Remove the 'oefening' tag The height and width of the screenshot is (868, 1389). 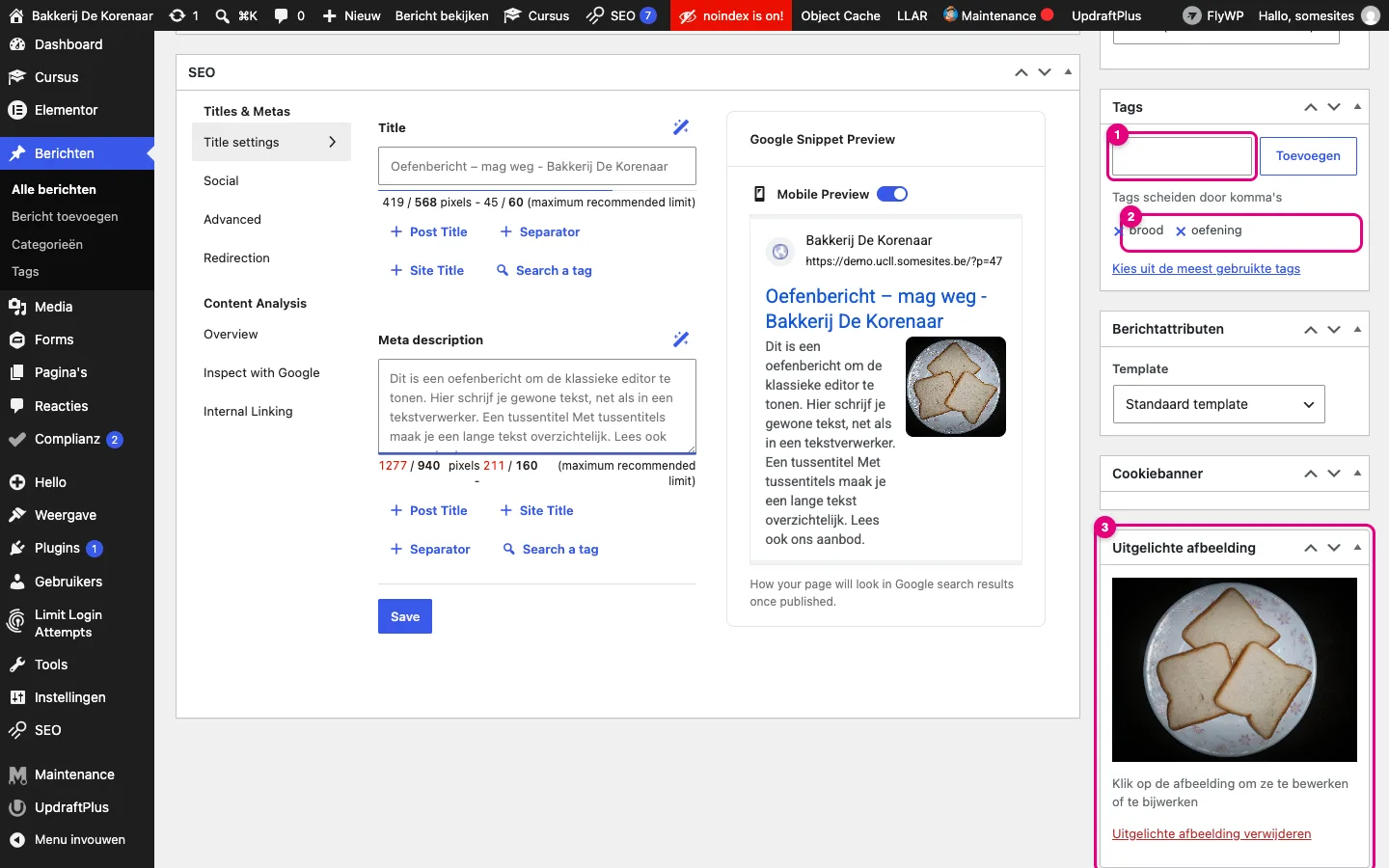[1181, 231]
